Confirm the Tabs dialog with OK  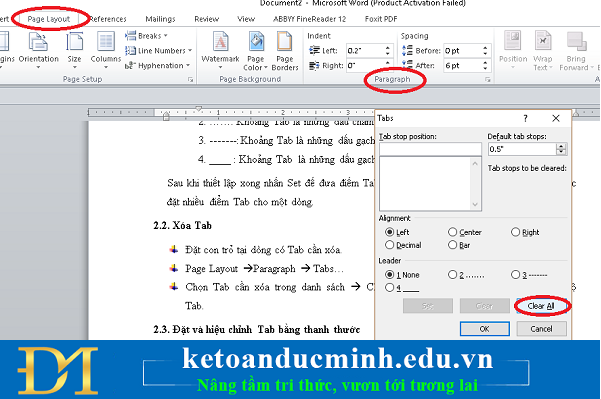tap(484, 329)
